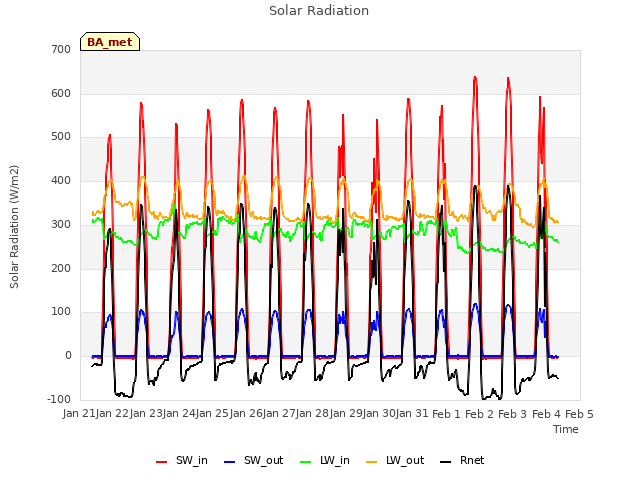Click the 200 y-axis tick label

(x=61, y=268)
